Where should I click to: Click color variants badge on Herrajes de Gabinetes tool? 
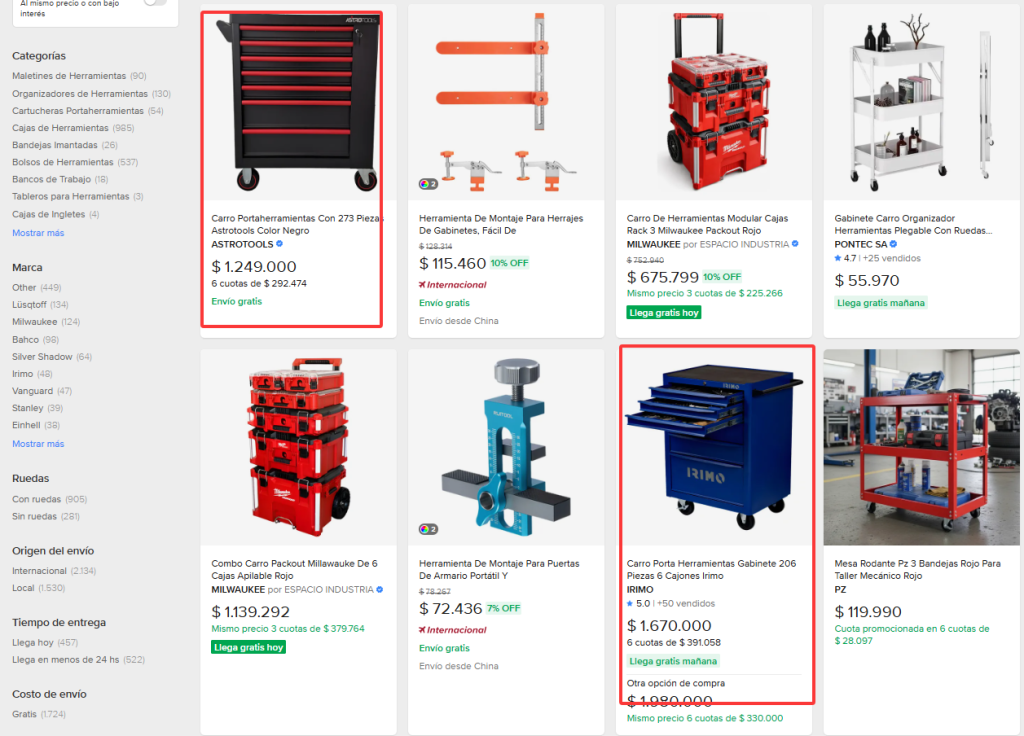[428, 184]
